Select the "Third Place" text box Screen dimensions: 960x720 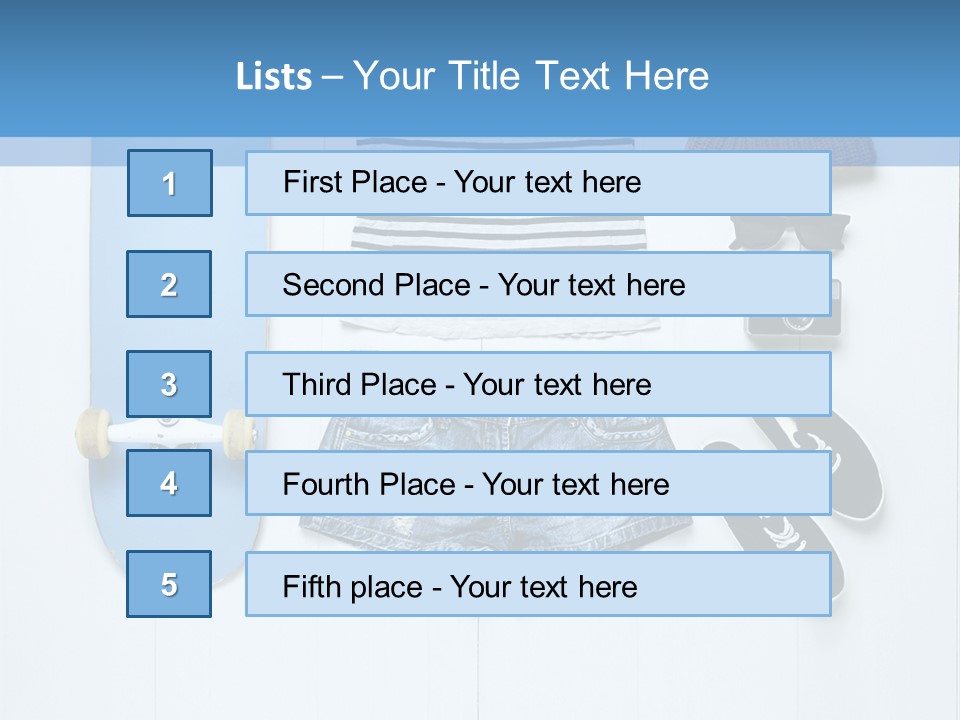[x=538, y=384]
